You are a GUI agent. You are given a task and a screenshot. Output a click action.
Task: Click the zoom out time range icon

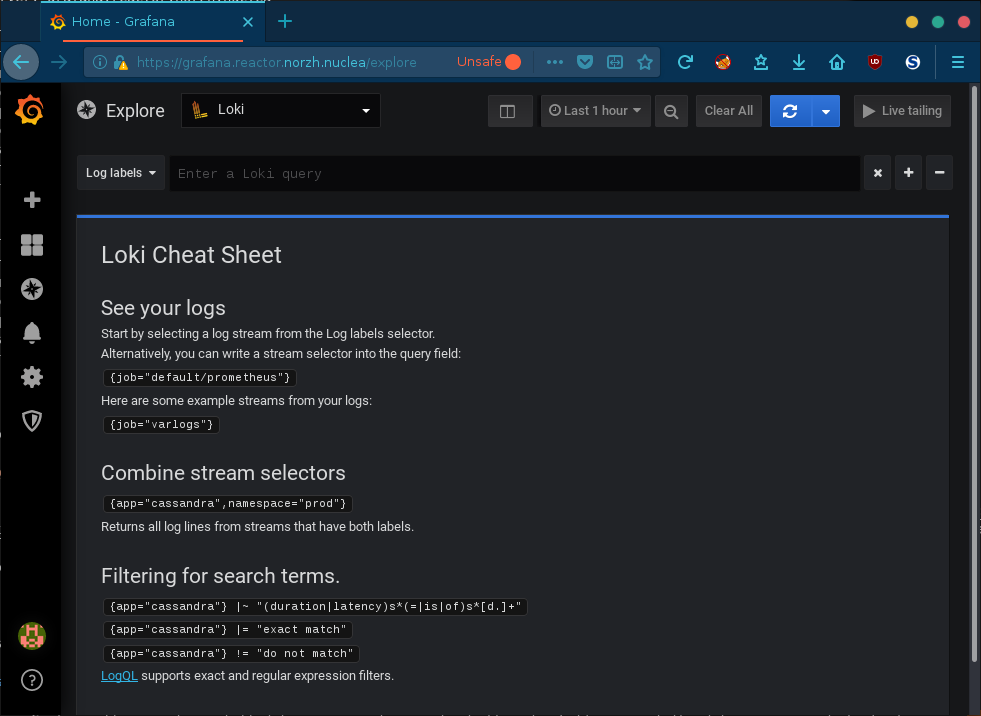[x=671, y=111]
